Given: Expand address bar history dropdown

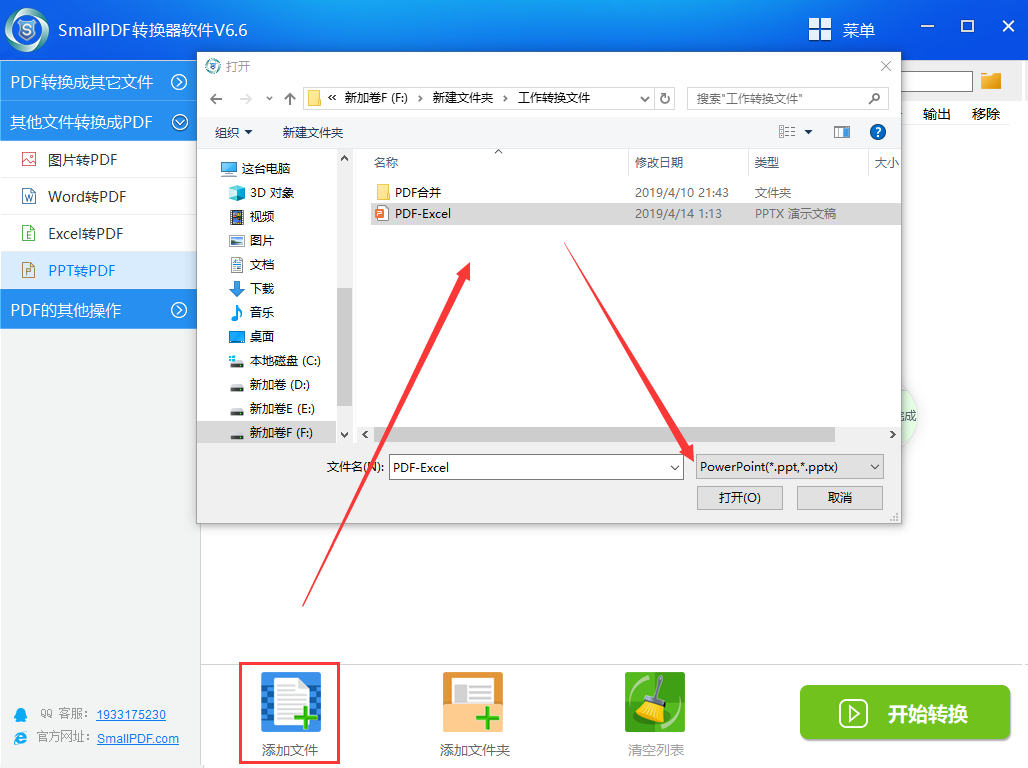Looking at the screenshot, I should click(x=644, y=99).
